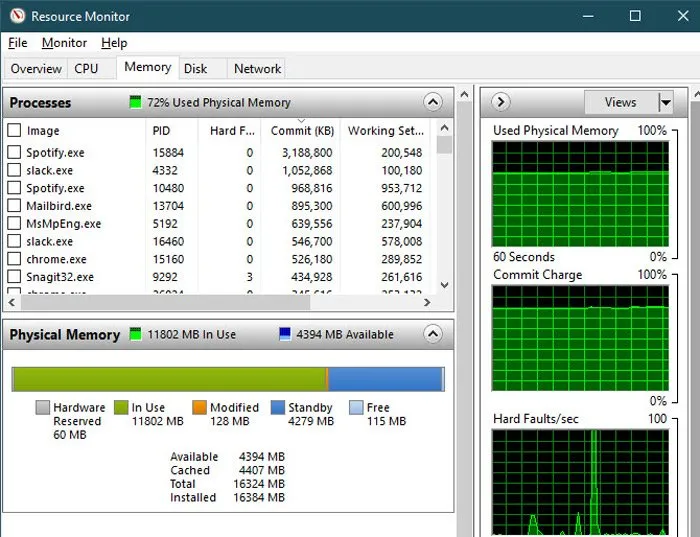Image resolution: width=700 pixels, height=537 pixels.
Task: Click the blue Standby memory bar segment
Action: (384, 379)
